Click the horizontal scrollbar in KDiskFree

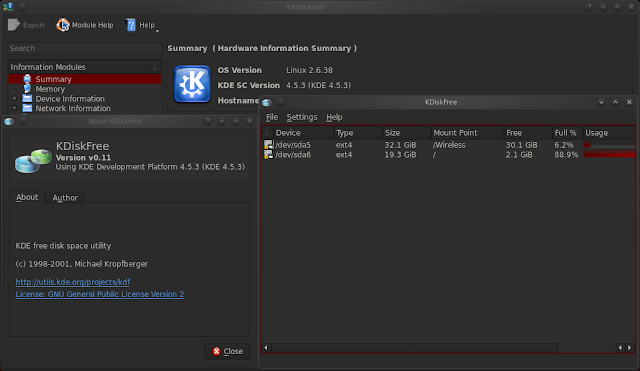coord(414,347)
